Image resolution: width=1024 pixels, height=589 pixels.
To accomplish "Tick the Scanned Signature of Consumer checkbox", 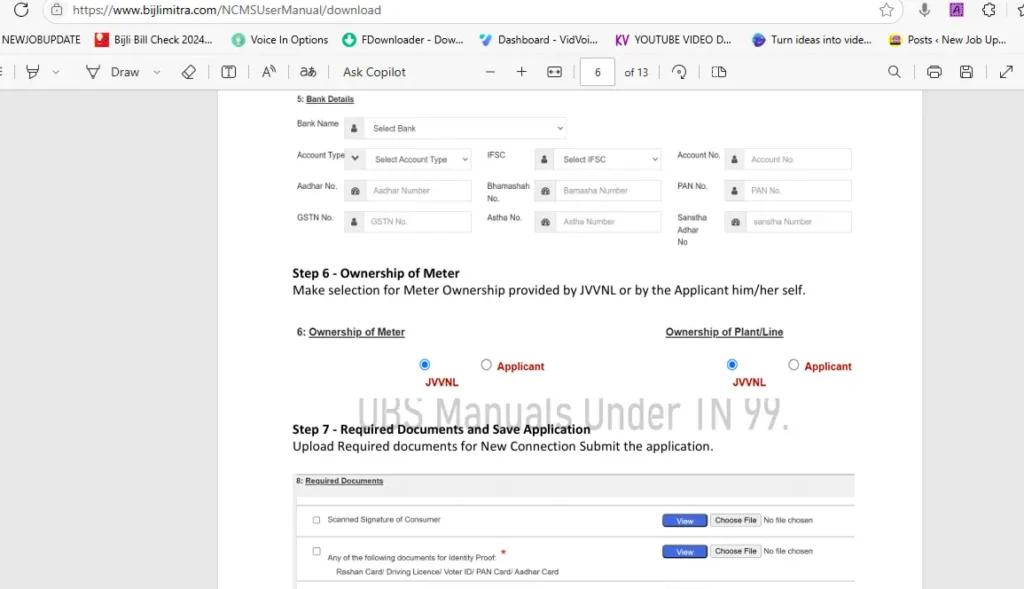I will [x=317, y=520].
